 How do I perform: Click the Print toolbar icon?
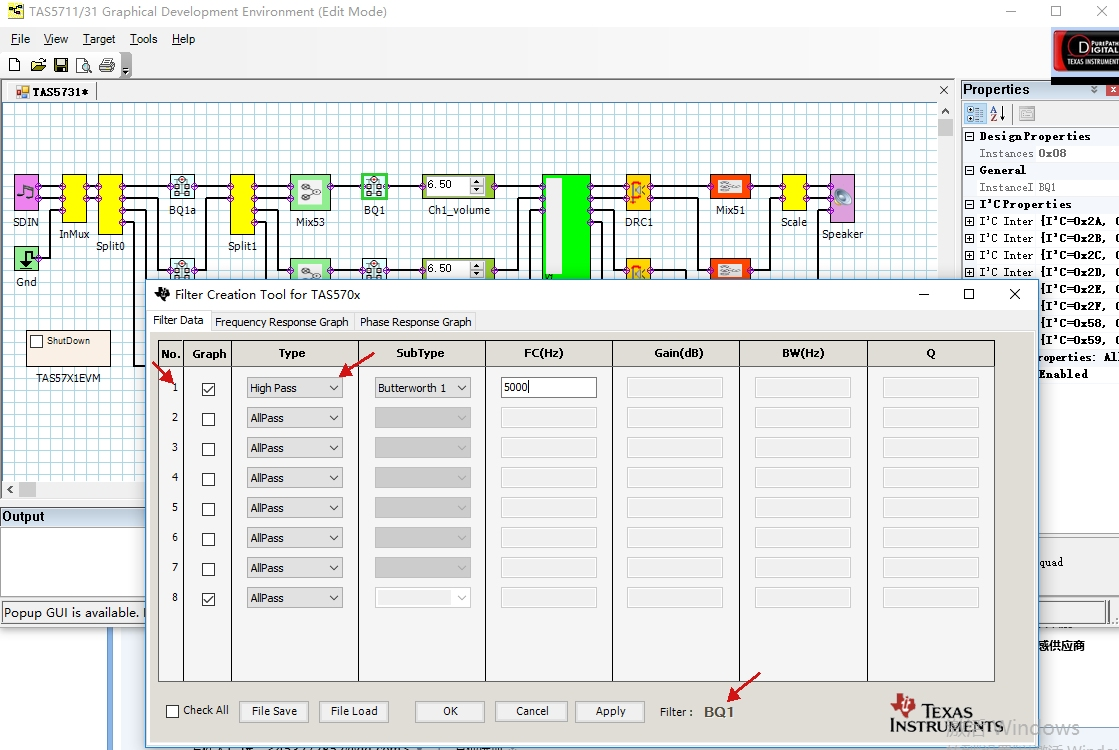[x=107, y=65]
